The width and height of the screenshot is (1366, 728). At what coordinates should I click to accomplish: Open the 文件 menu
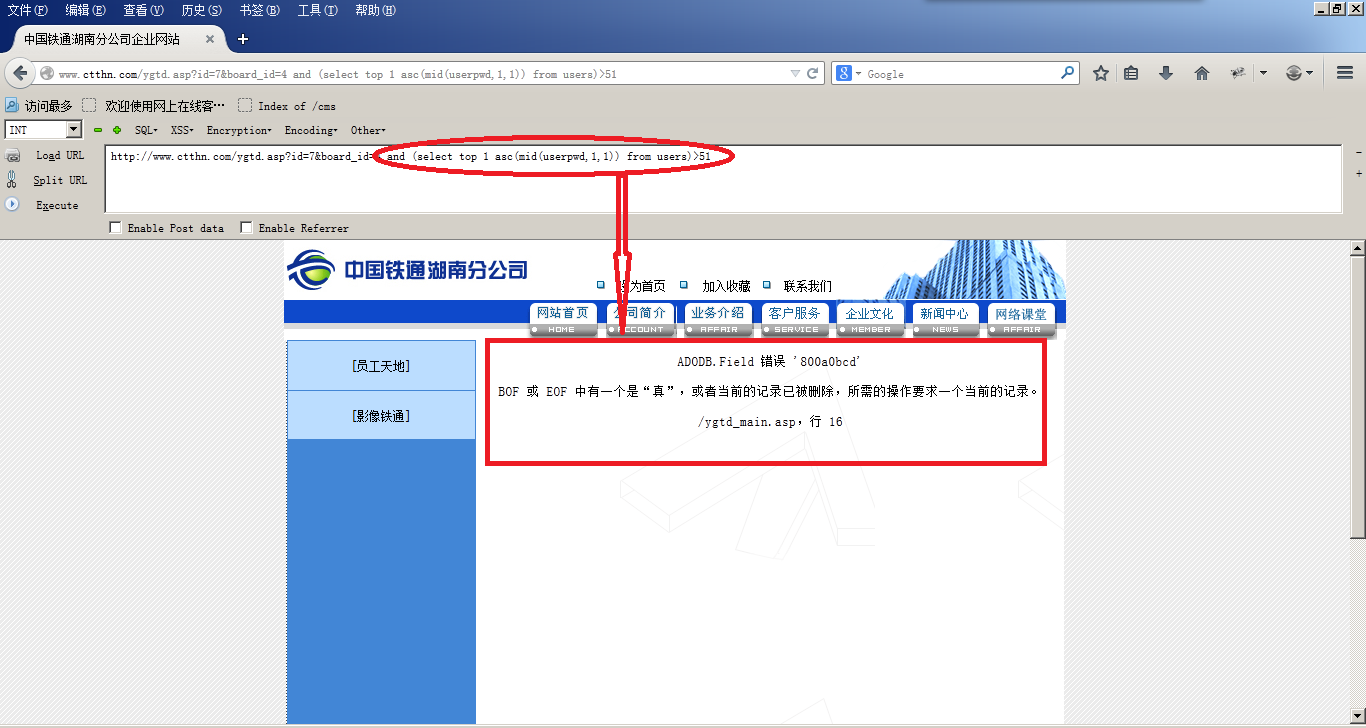28,10
